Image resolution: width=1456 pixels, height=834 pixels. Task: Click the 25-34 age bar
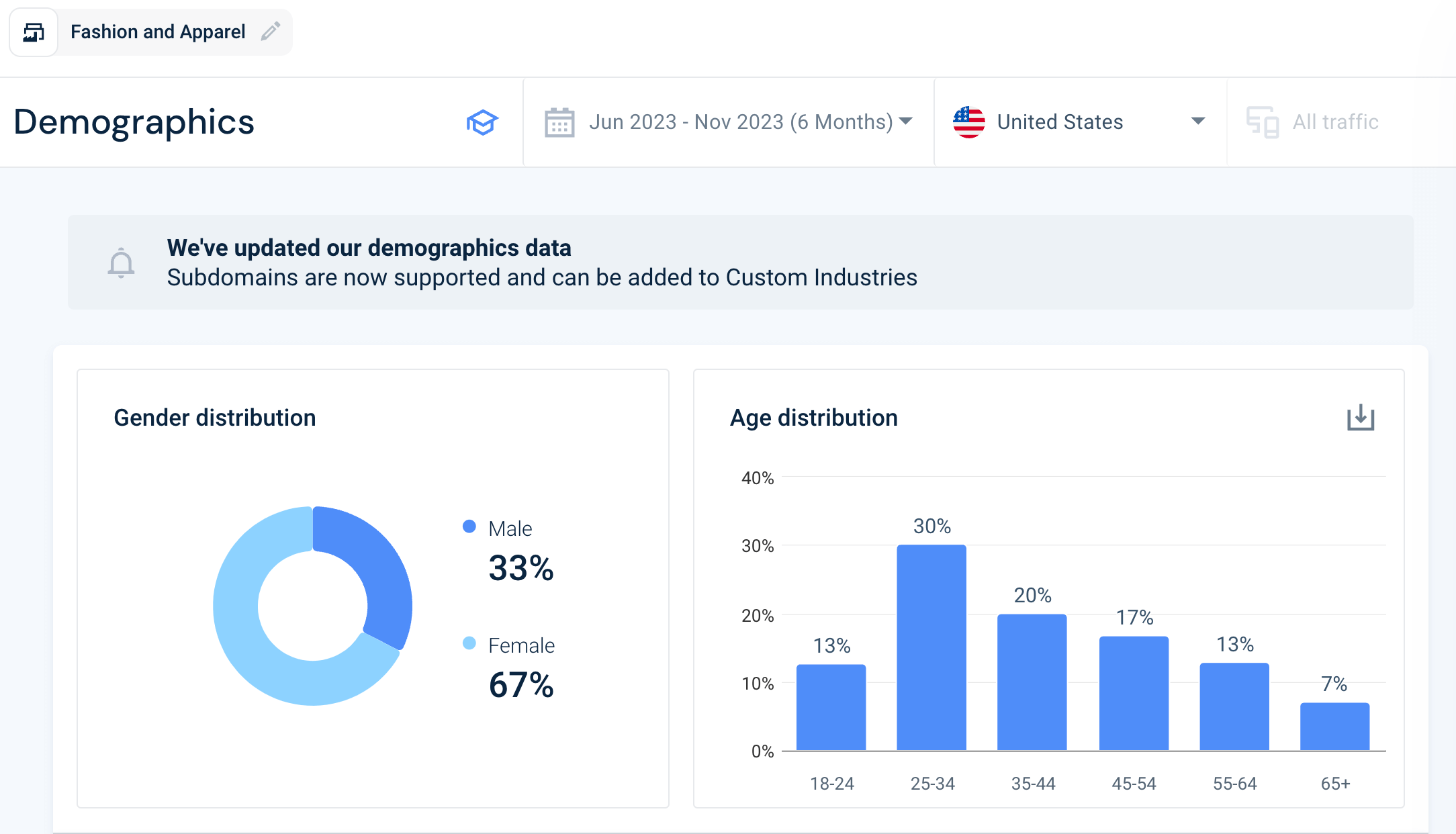pos(931,647)
